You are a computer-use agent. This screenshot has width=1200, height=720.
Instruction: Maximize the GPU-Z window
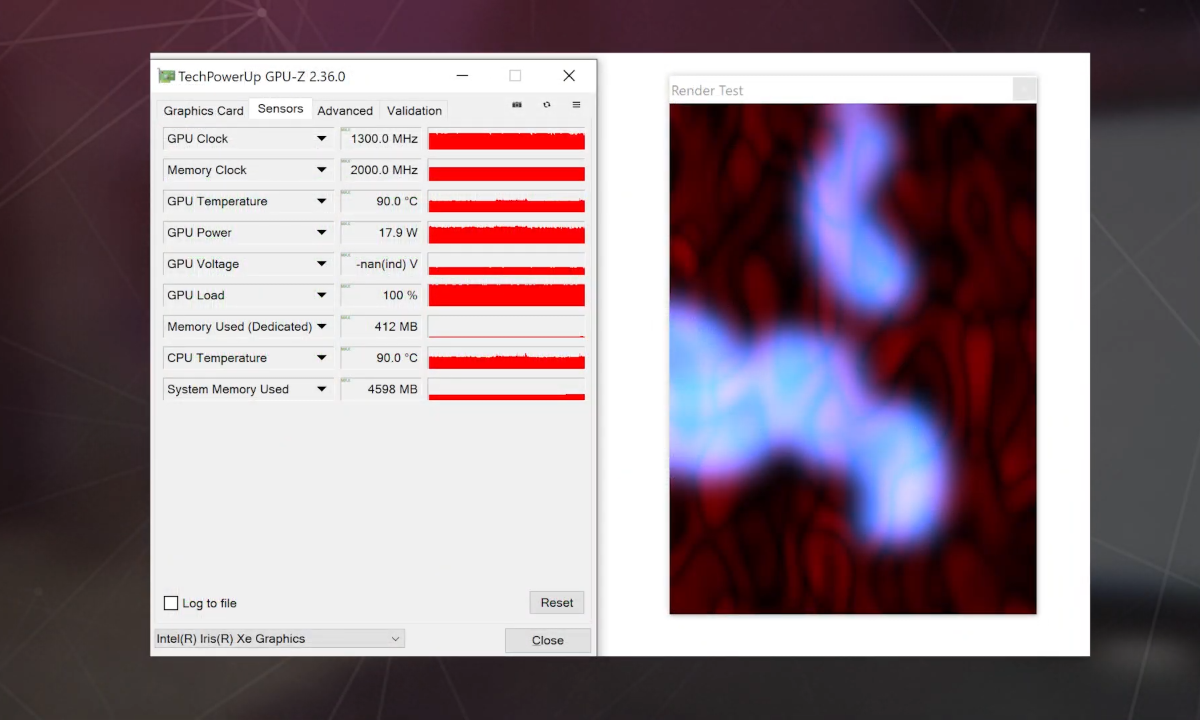515,76
